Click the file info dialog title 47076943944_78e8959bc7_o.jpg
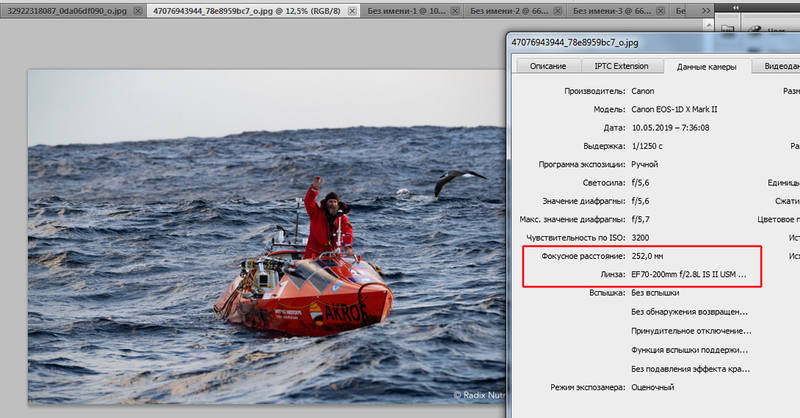This screenshot has height=418, width=800. pos(575,43)
